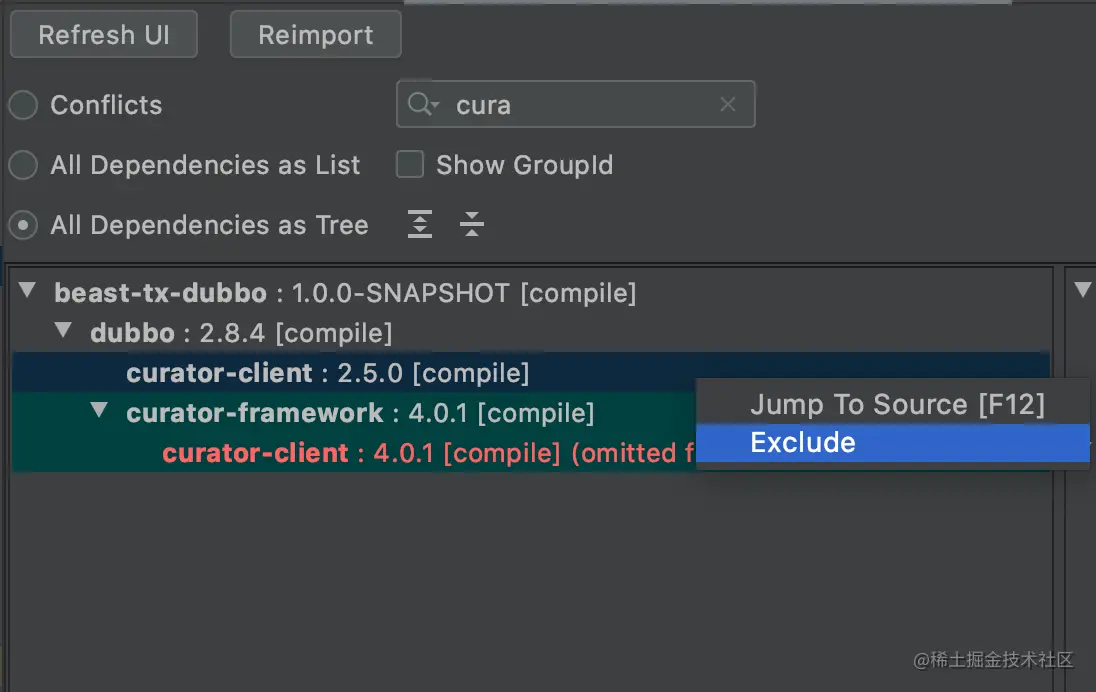The width and height of the screenshot is (1096, 692).
Task: Choose Jump To Source from context menu
Action: pyautogui.click(x=896, y=404)
